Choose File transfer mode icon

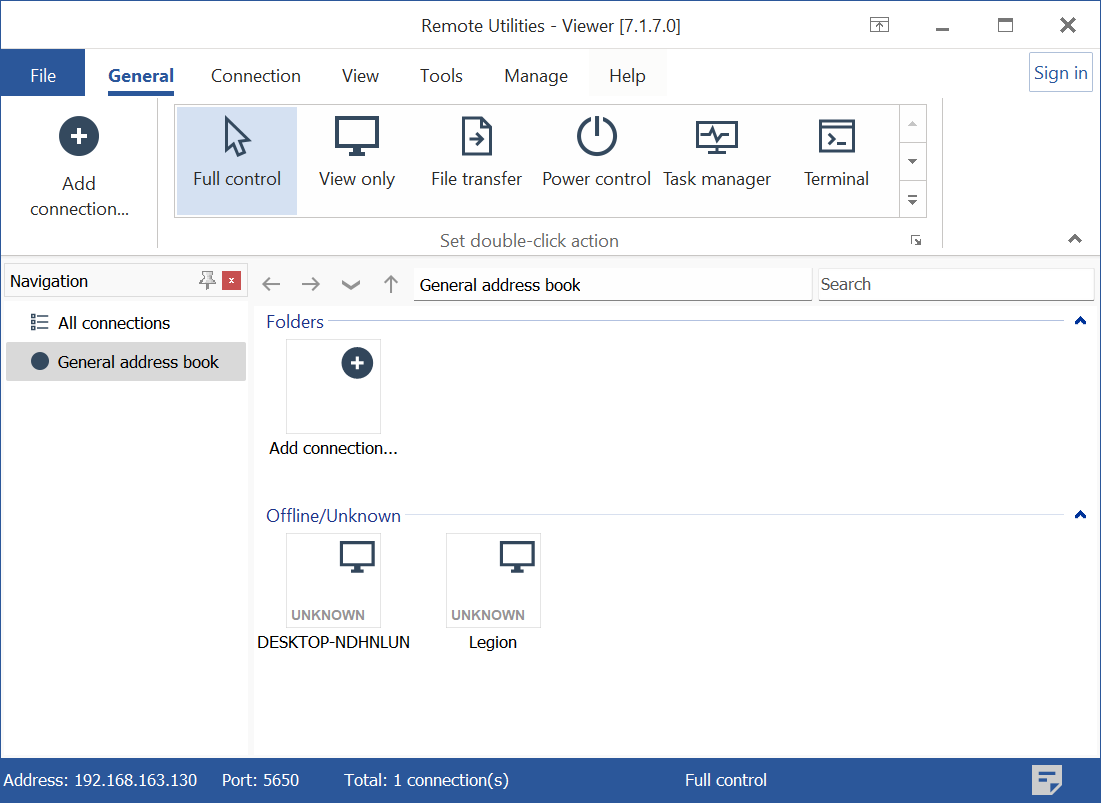pos(476,137)
